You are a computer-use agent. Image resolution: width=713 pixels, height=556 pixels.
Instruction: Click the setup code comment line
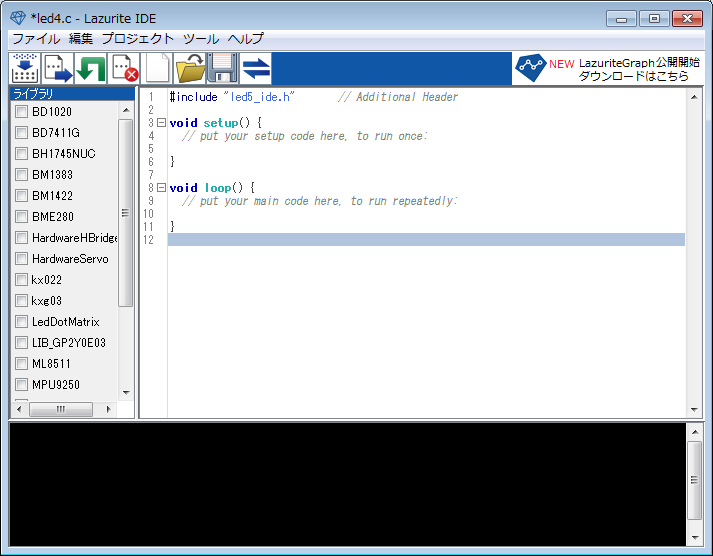304,136
